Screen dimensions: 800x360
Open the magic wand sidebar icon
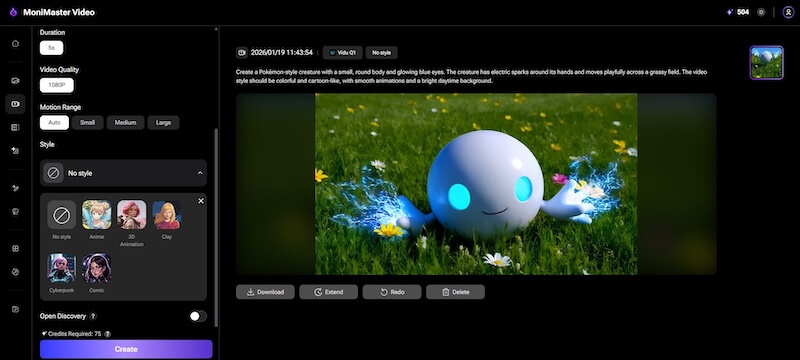(15, 189)
